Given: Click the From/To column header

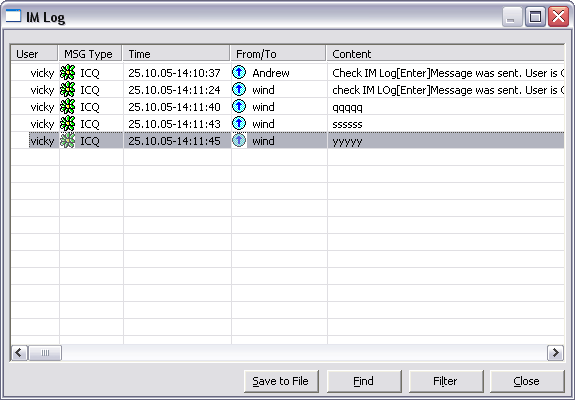Looking at the screenshot, I should click(x=278, y=54).
